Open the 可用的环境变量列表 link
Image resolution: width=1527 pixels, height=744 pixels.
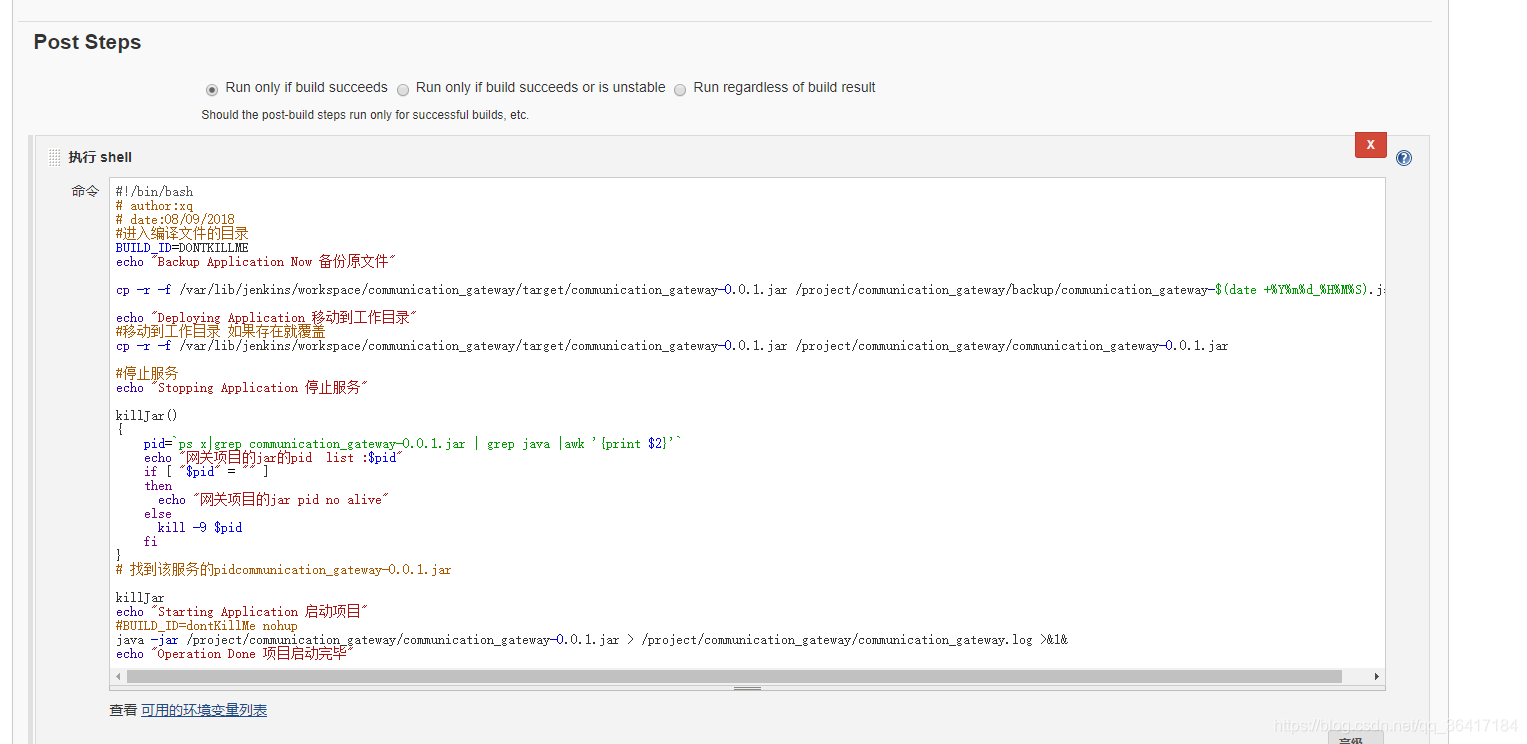(x=204, y=710)
